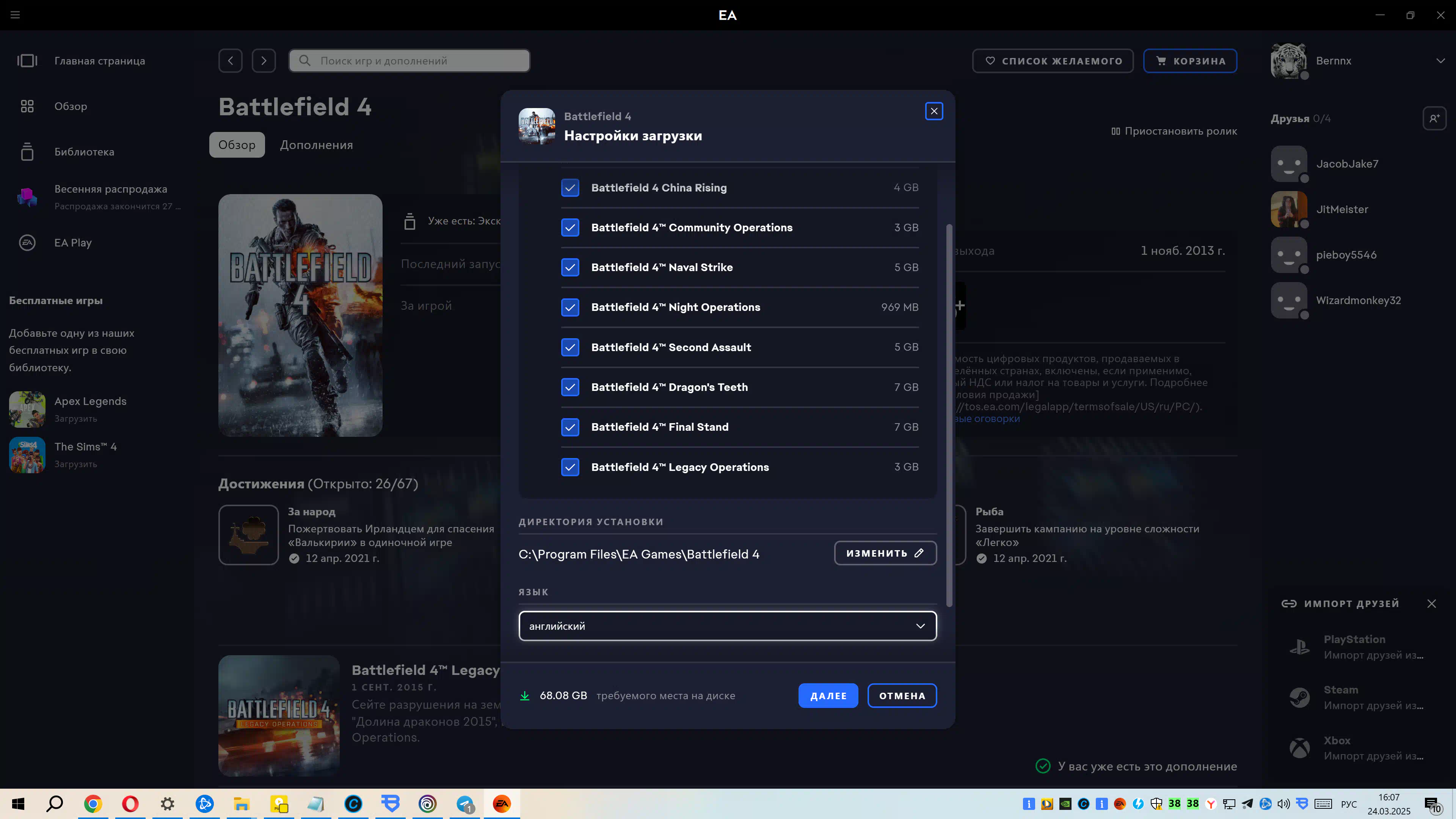This screenshot has width=1456, height=819.
Task: Open Chrome from the taskbar
Action: click(x=93, y=804)
